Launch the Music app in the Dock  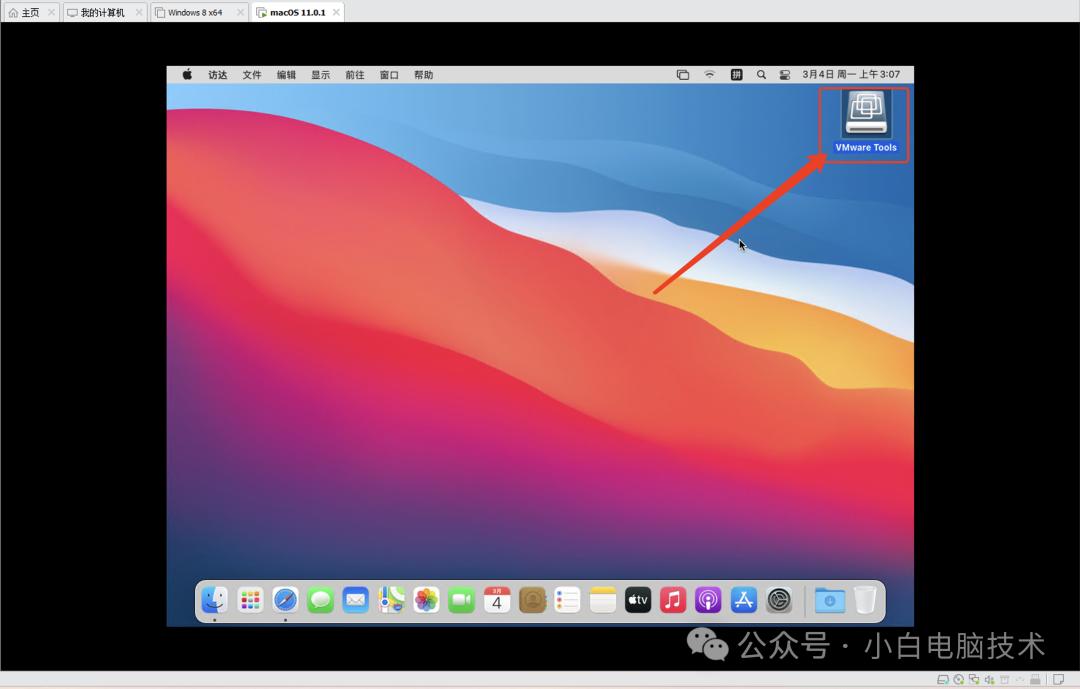coord(672,600)
